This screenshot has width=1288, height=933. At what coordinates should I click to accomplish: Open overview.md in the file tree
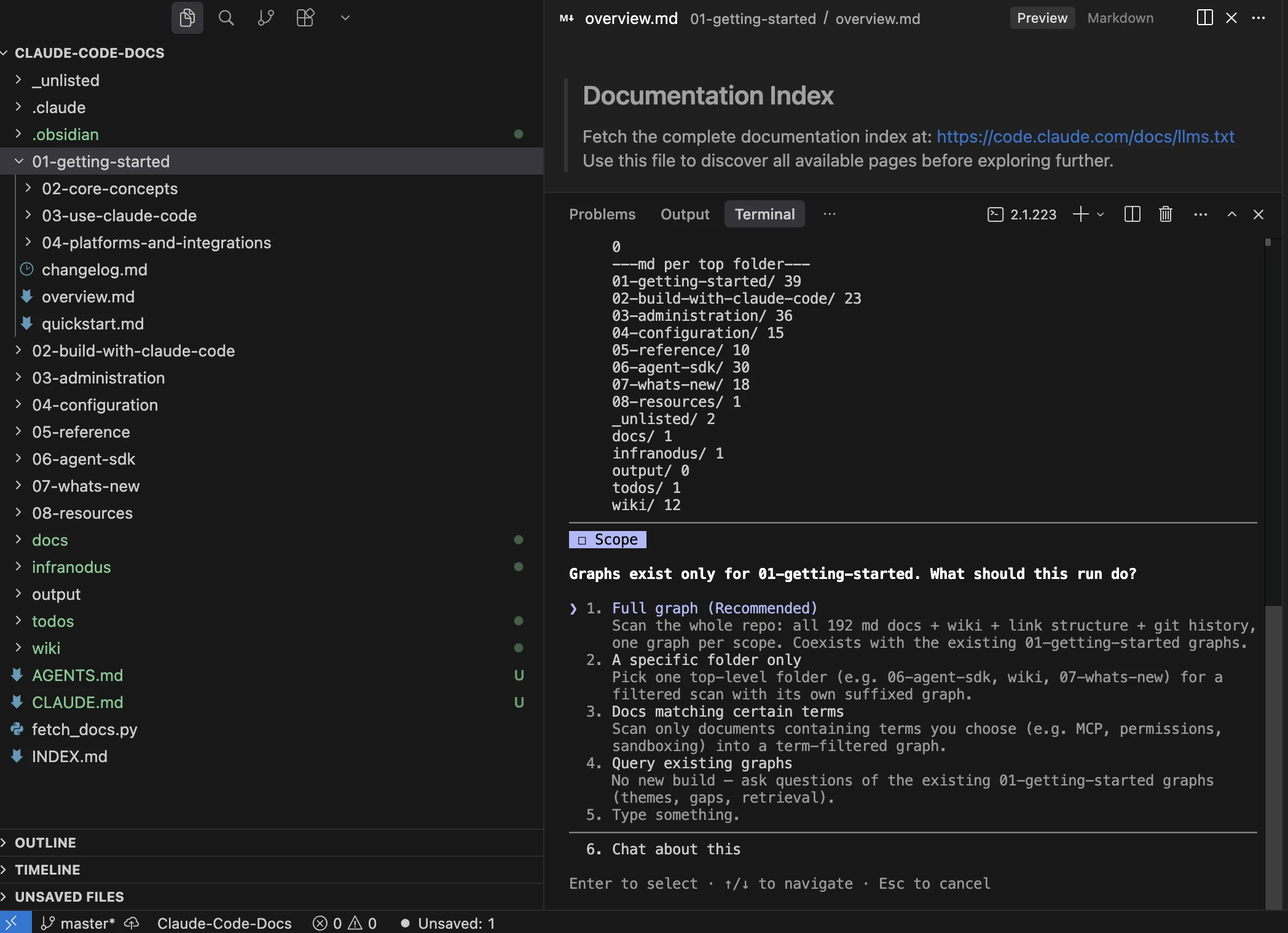[x=272, y=296]
